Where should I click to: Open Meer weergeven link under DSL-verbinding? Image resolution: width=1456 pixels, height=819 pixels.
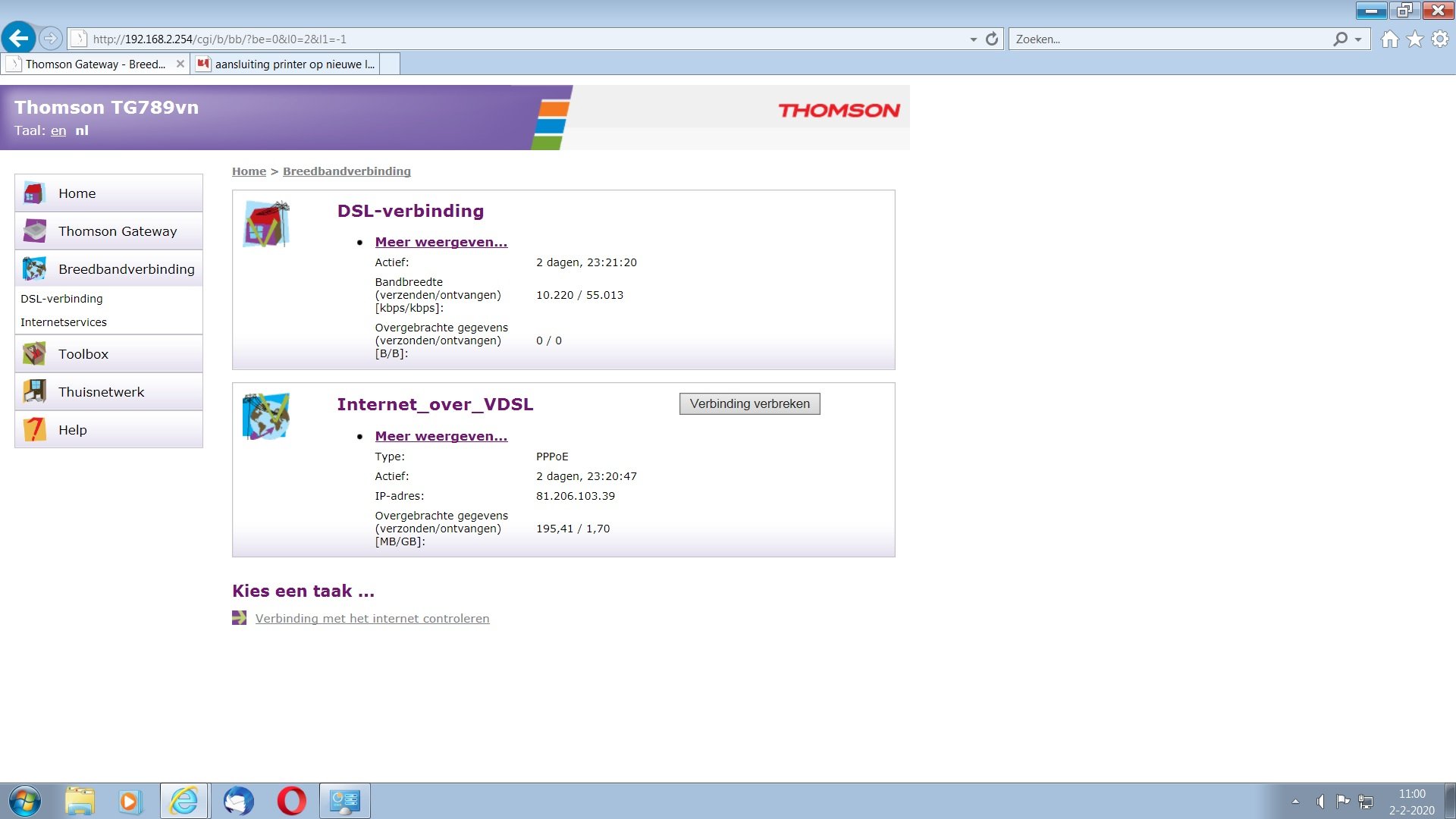(441, 242)
